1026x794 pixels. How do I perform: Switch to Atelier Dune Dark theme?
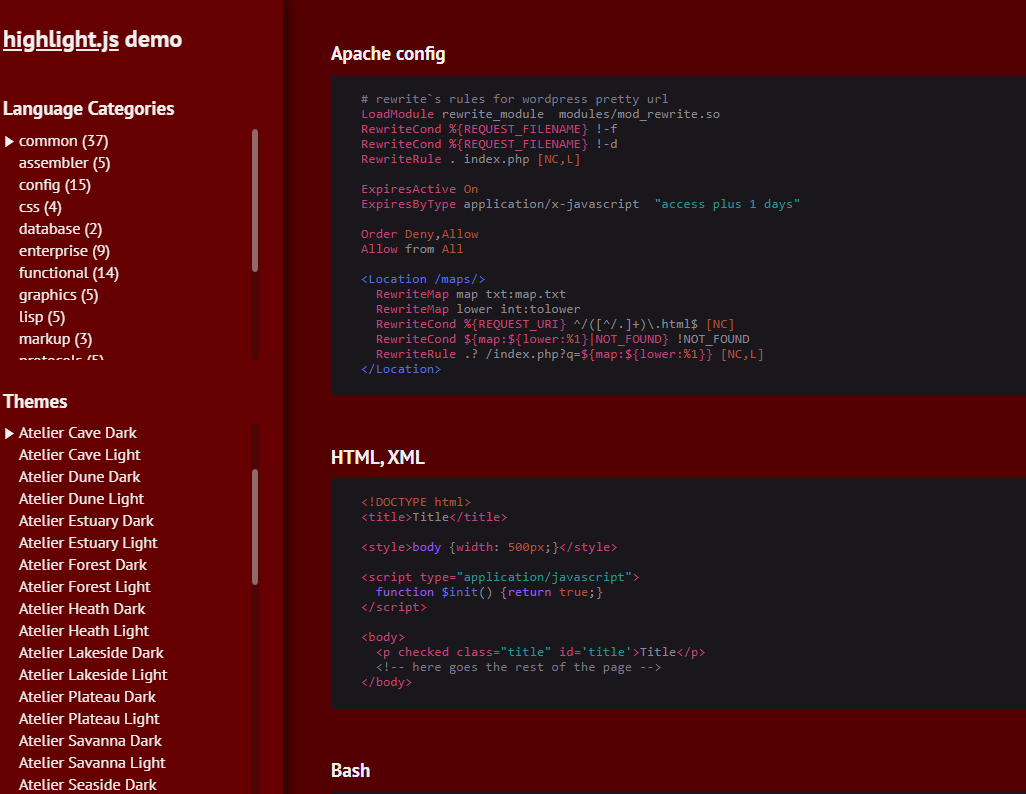pyautogui.click(x=79, y=477)
